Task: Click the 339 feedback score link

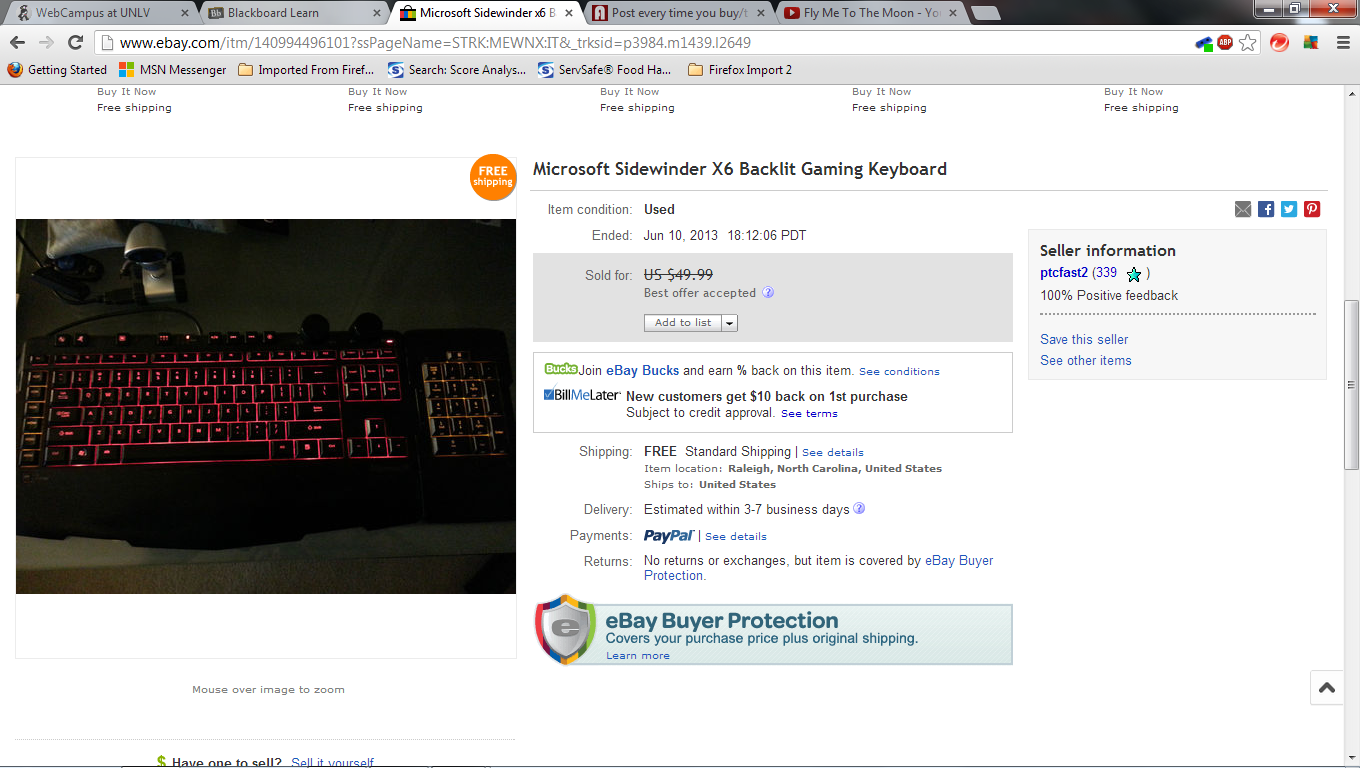Action: coord(1106,273)
